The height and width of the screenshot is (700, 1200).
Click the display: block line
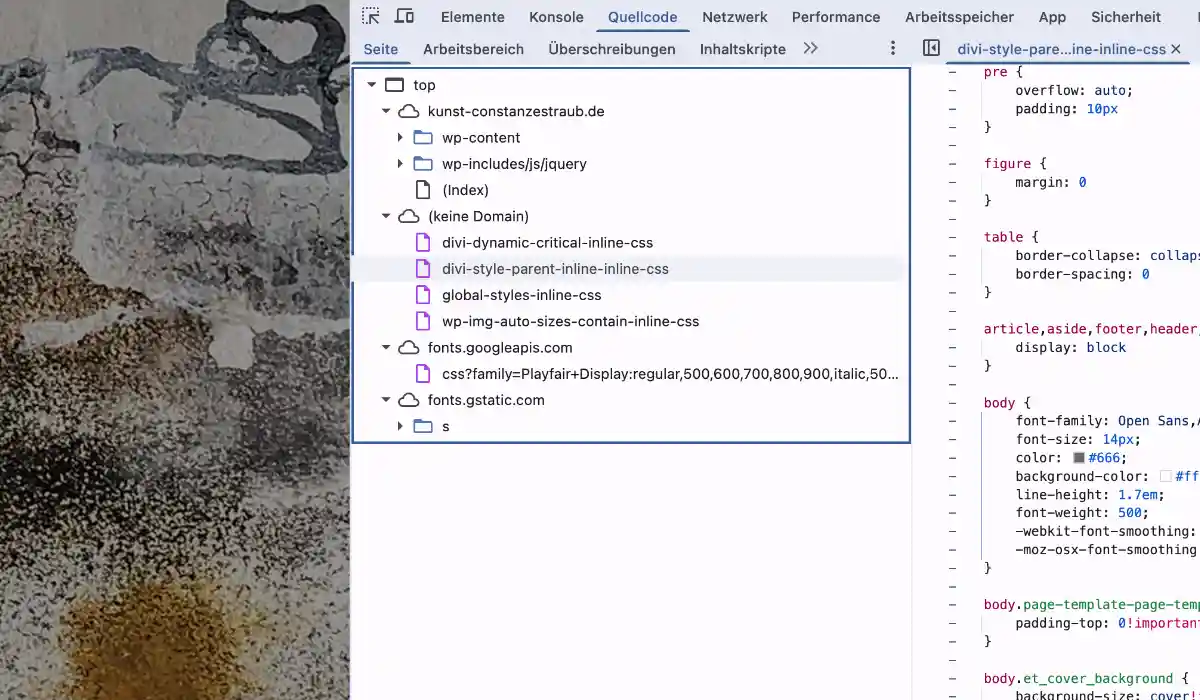click(x=1071, y=348)
